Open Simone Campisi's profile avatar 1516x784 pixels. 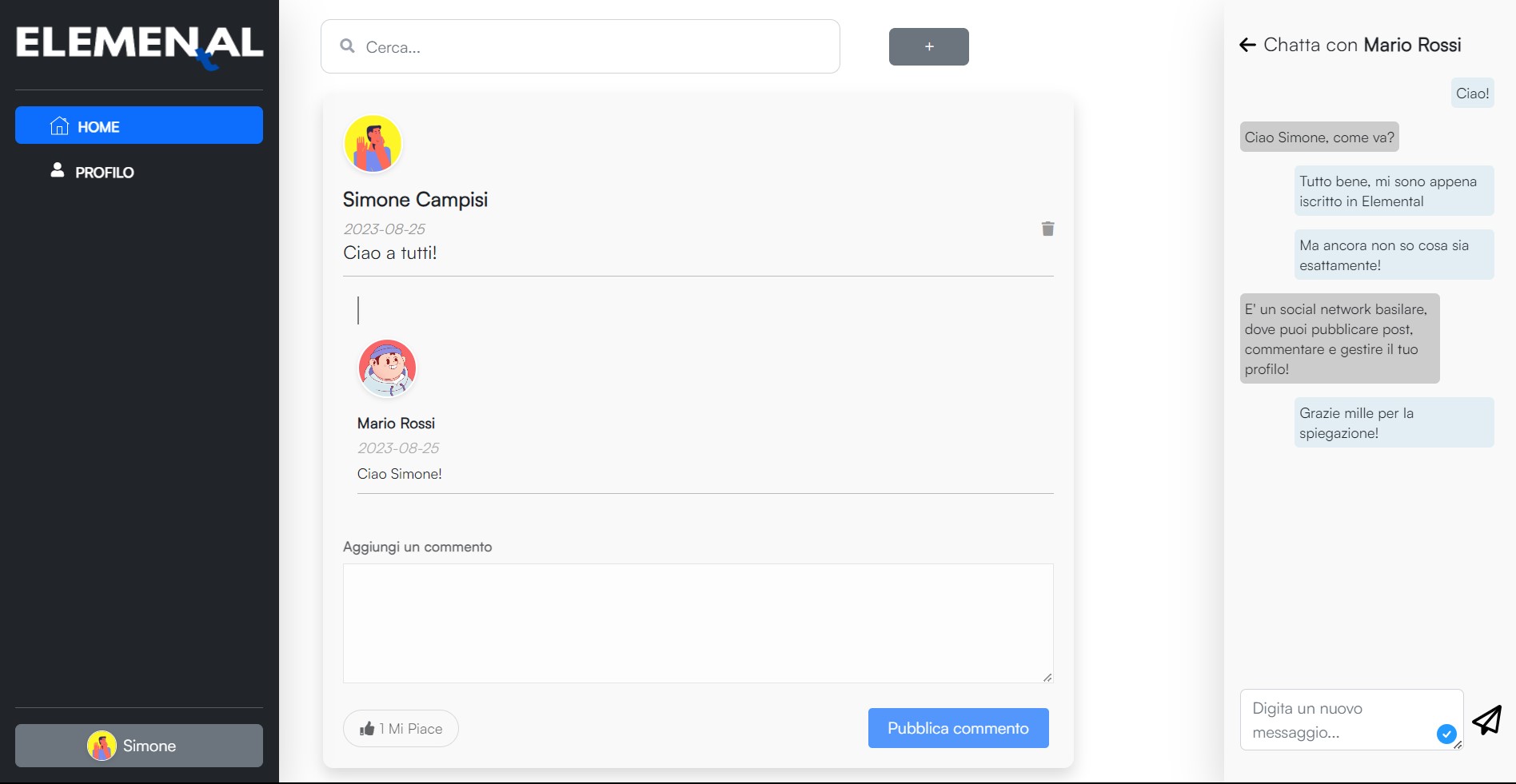[x=373, y=144]
